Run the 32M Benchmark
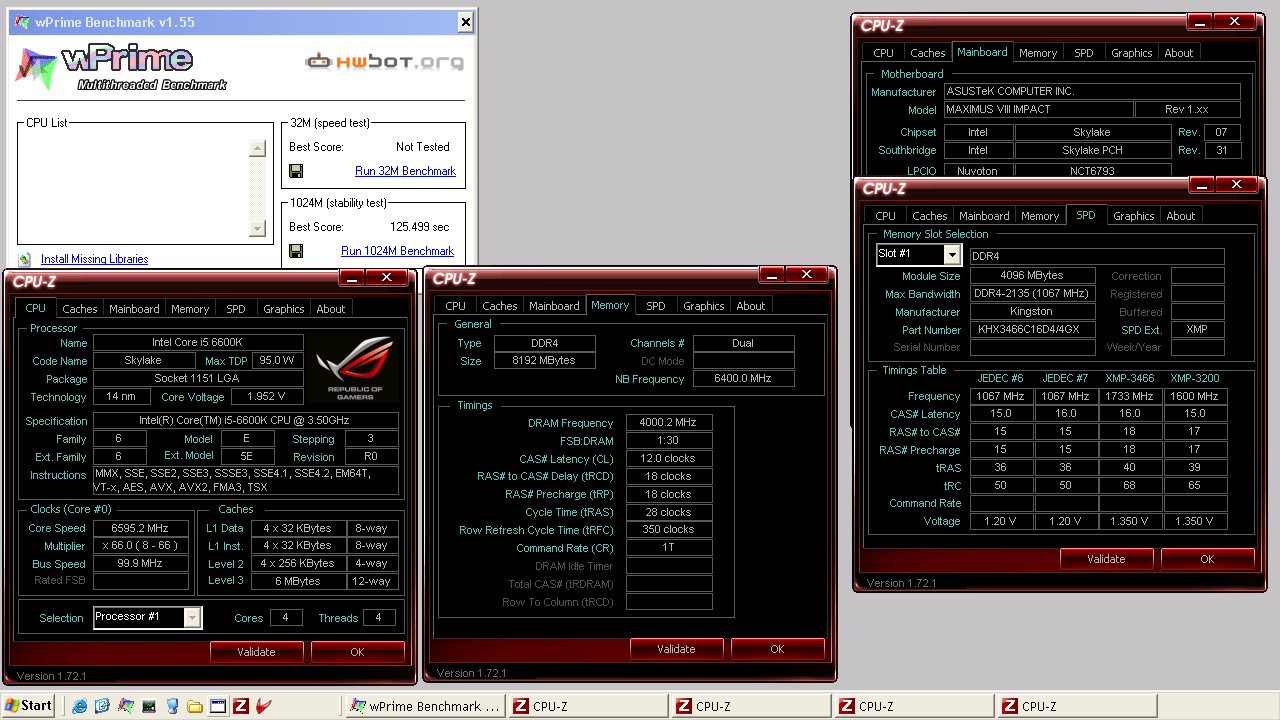1280x720 pixels. pos(405,171)
